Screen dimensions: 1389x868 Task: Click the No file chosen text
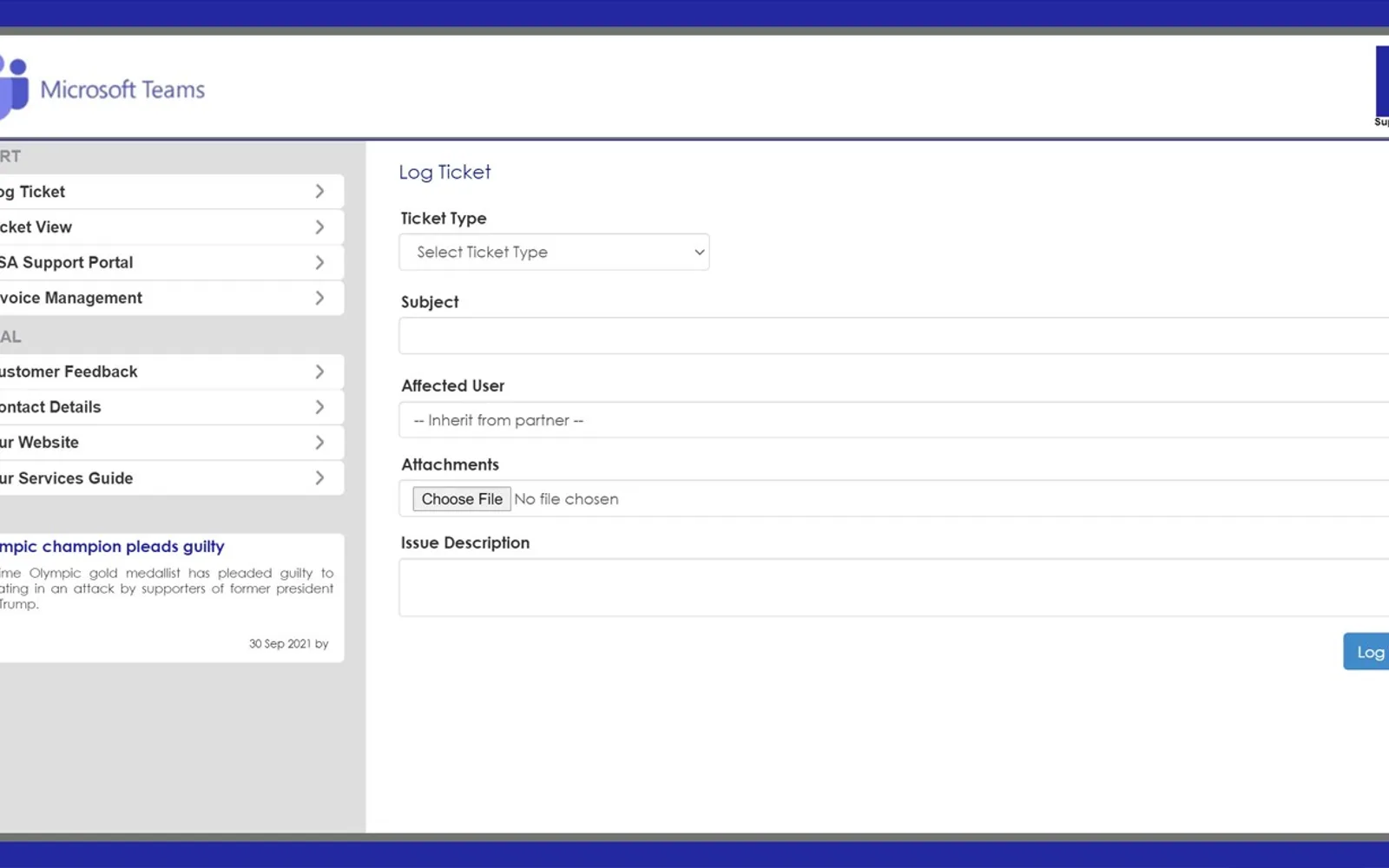click(x=566, y=499)
